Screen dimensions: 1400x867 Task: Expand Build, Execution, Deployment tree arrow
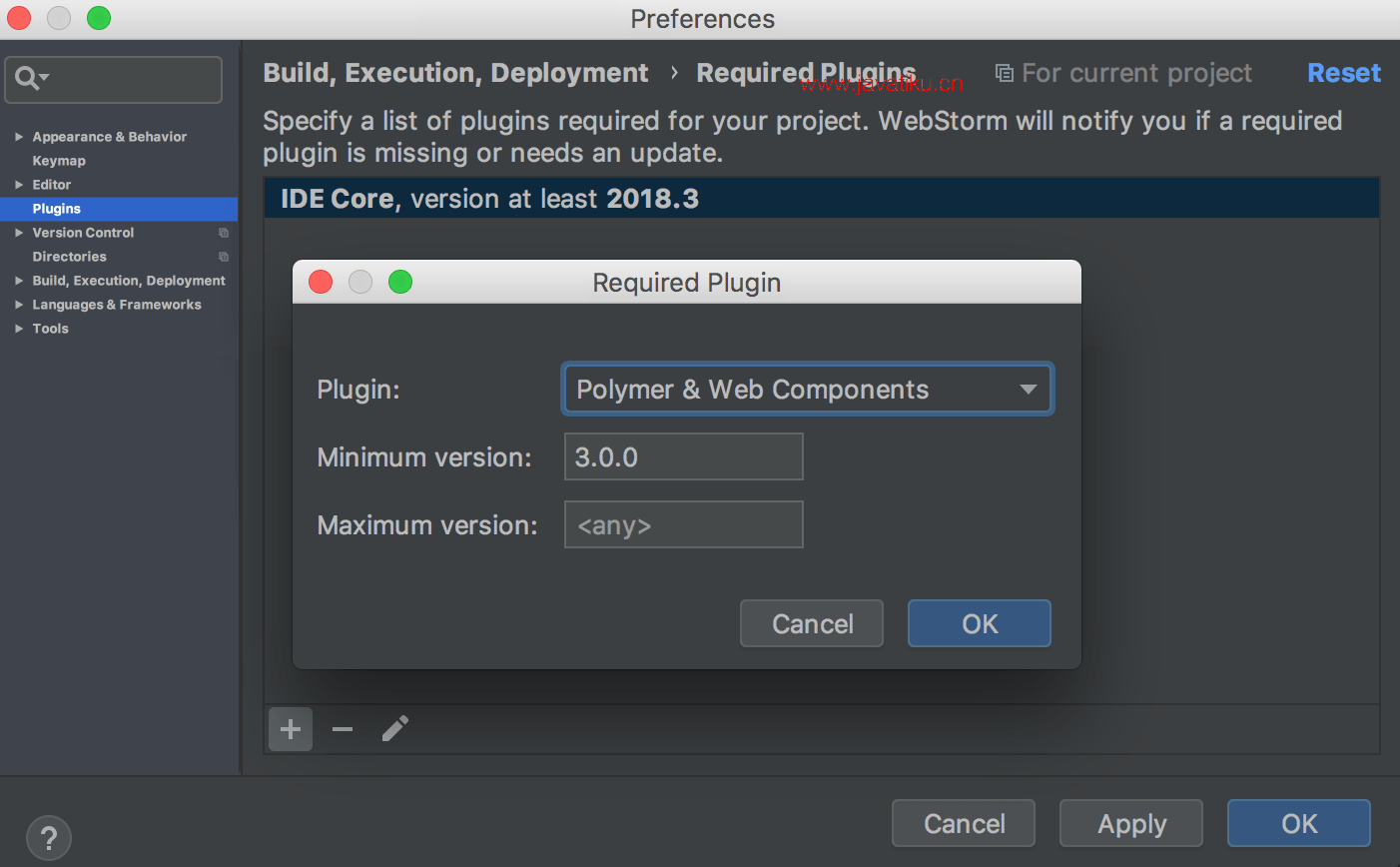coord(19,281)
